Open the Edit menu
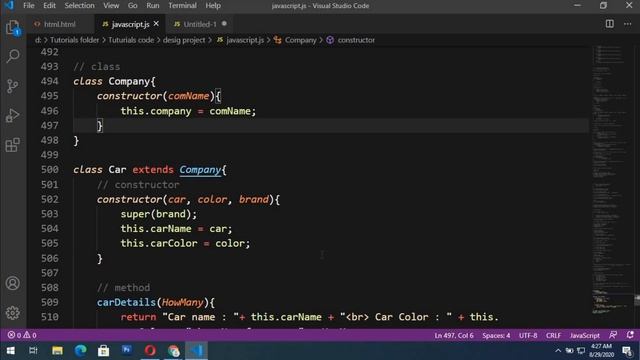 click(49, 6)
